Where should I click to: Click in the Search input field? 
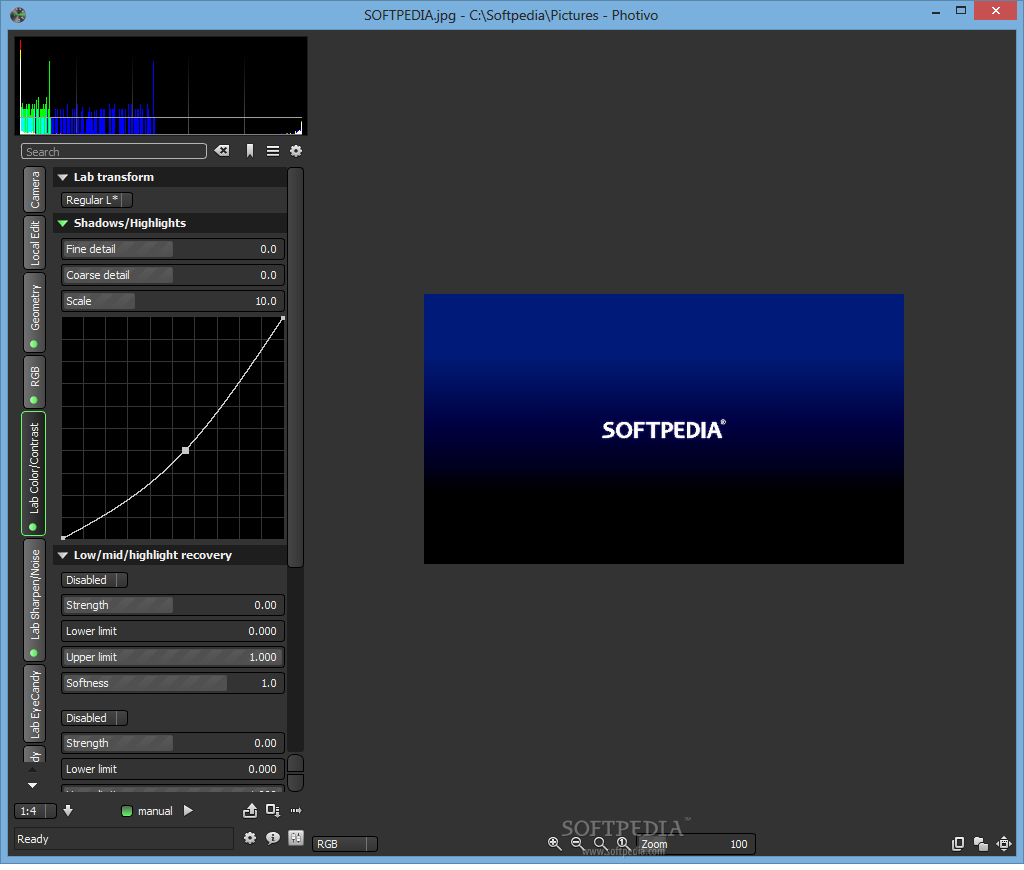pos(114,152)
